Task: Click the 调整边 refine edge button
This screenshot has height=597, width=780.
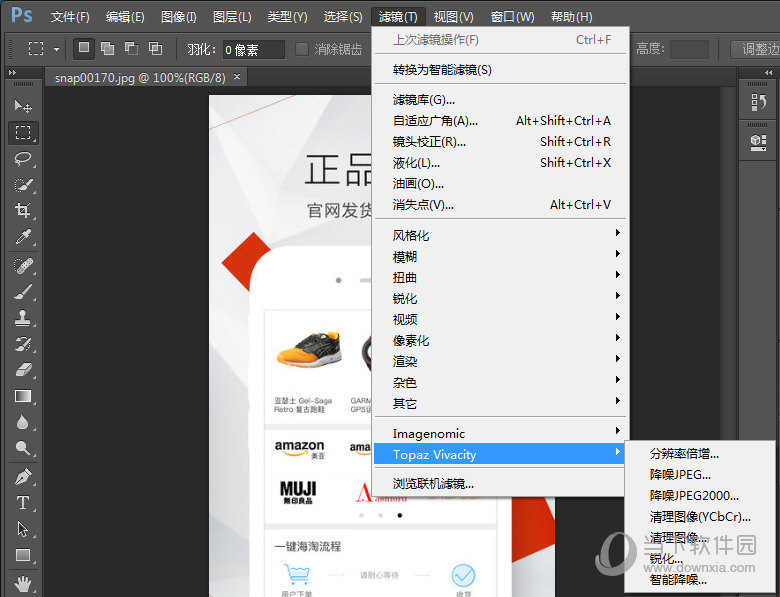Action: (x=755, y=49)
